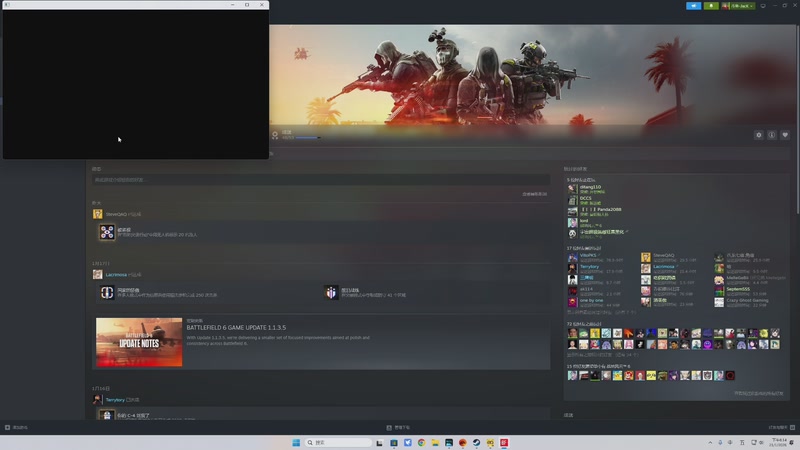Click the view all friends link in friends panel
This screenshot has width=800, height=450.
coord(759,393)
